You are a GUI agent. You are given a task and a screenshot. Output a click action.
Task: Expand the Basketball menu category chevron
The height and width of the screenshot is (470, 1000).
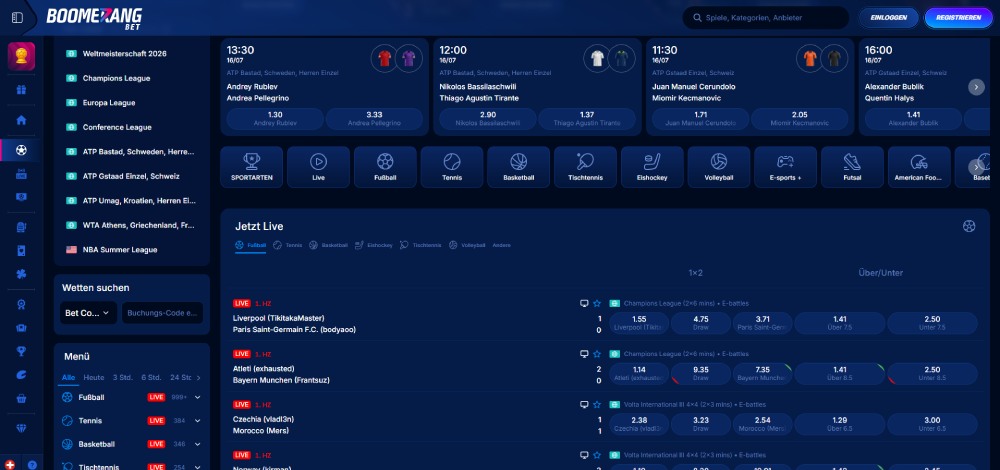[198, 444]
